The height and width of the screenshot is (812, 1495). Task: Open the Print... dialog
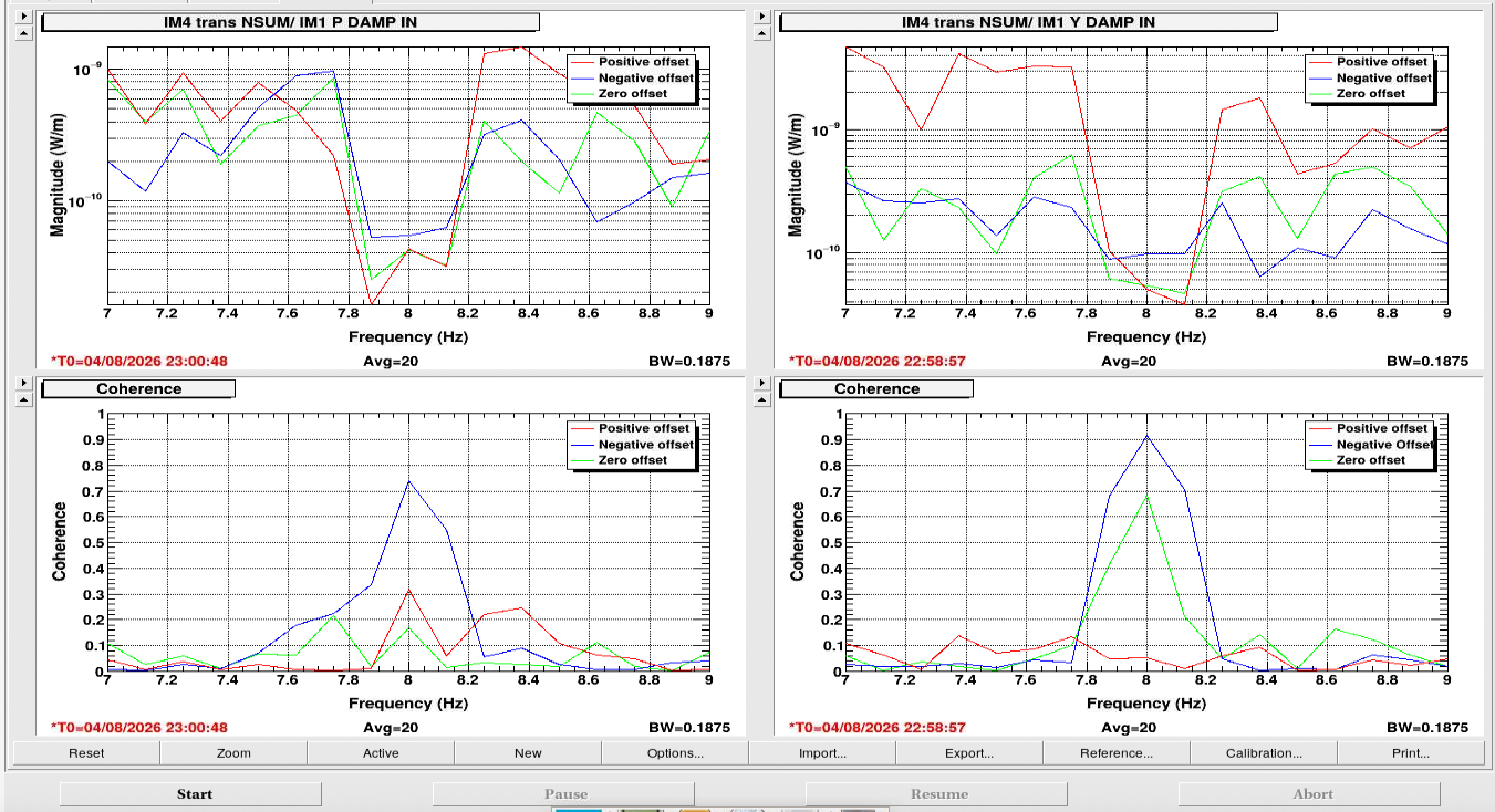point(1411,753)
